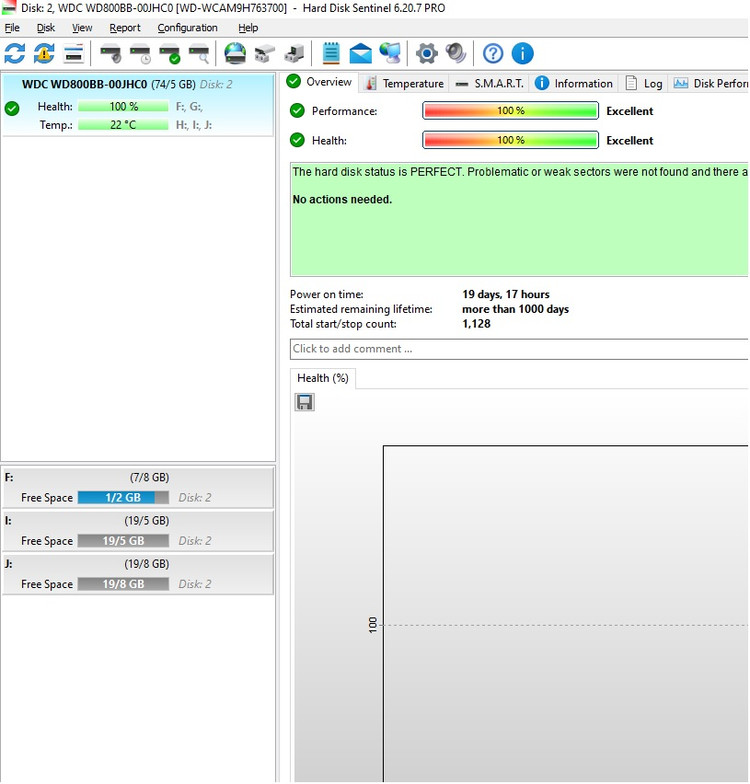
Task: Click the speaker sound toolbar icon
Action: [x=456, y=54]
